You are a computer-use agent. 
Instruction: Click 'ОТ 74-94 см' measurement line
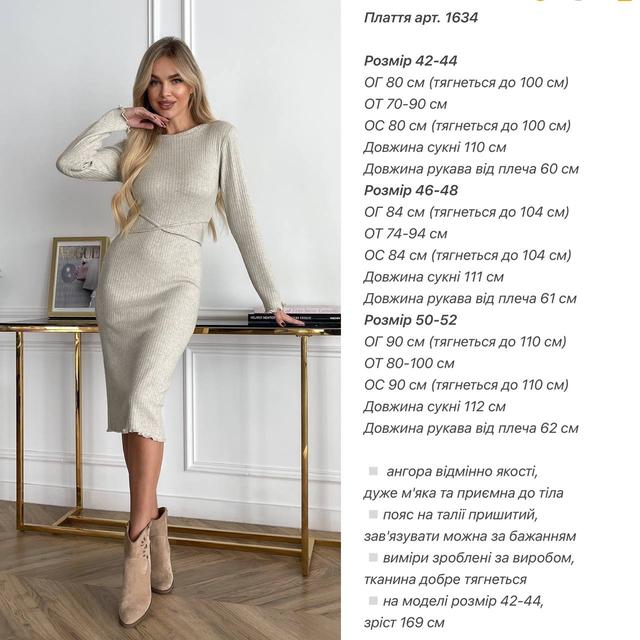(x=405, y=234)
